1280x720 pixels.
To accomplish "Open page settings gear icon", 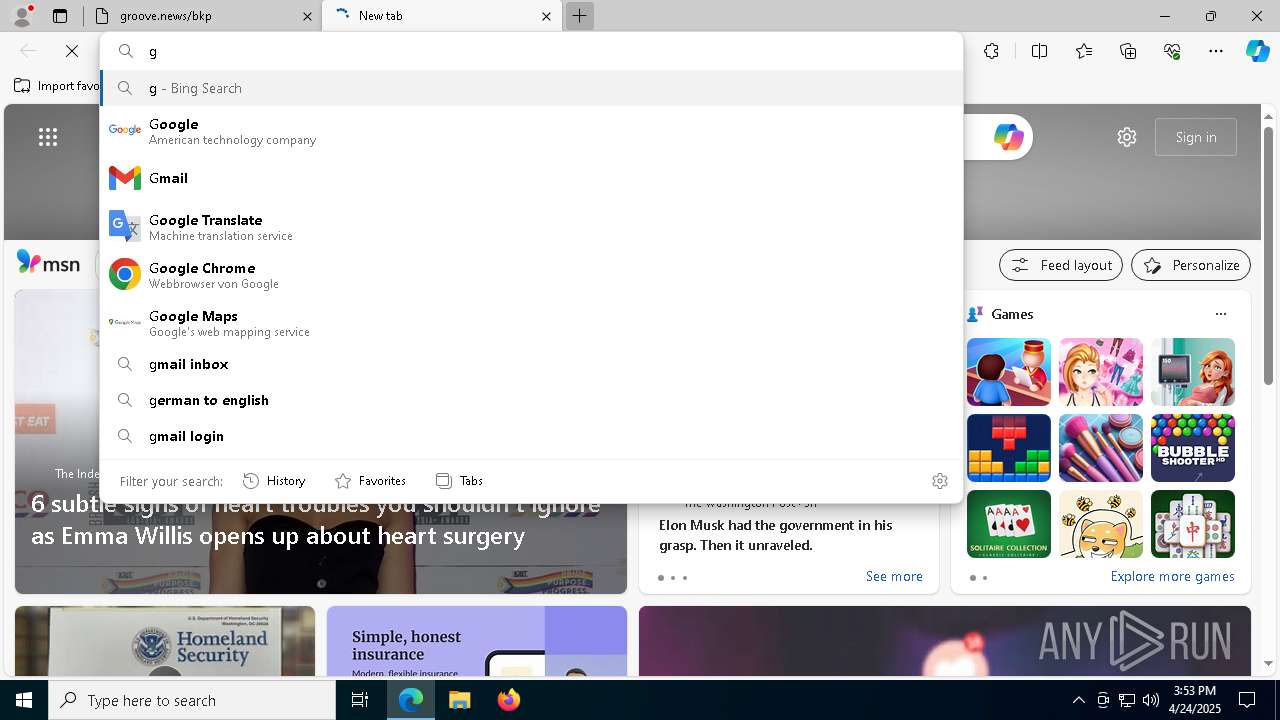I will point(1127,137).
